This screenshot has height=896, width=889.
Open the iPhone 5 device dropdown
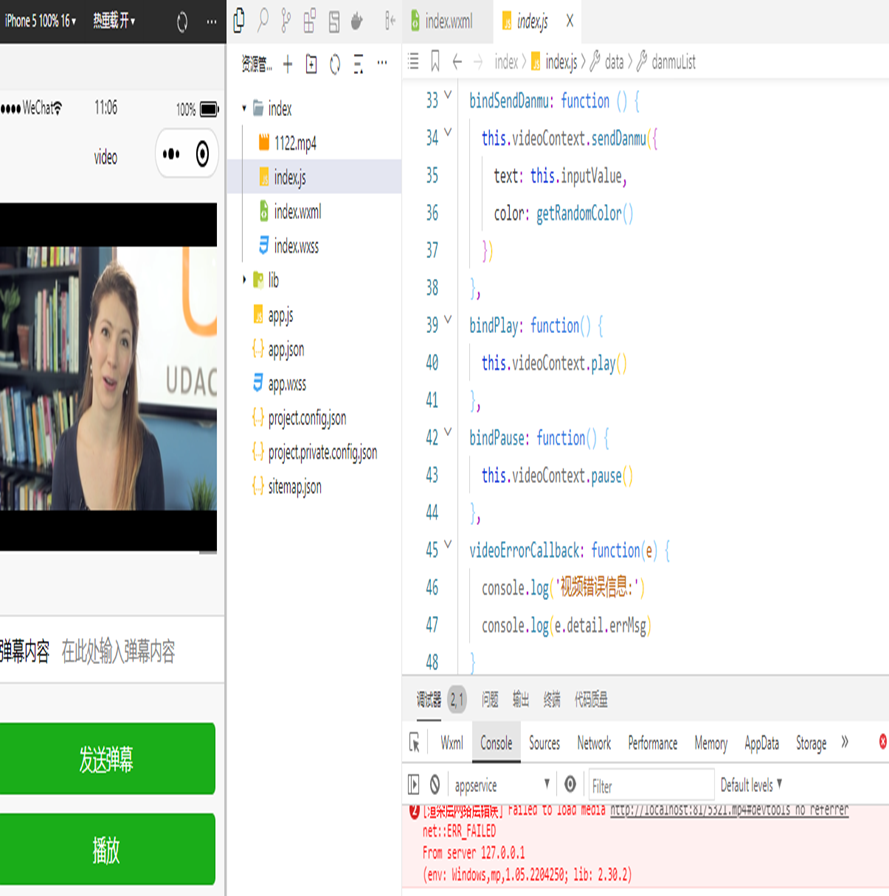point(40,21)
